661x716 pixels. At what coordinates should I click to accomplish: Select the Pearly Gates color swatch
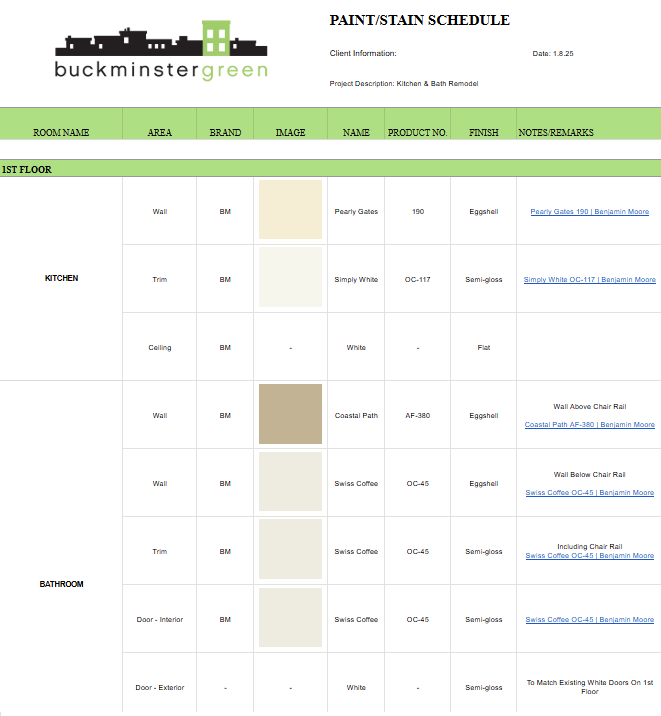coord(290,210)
